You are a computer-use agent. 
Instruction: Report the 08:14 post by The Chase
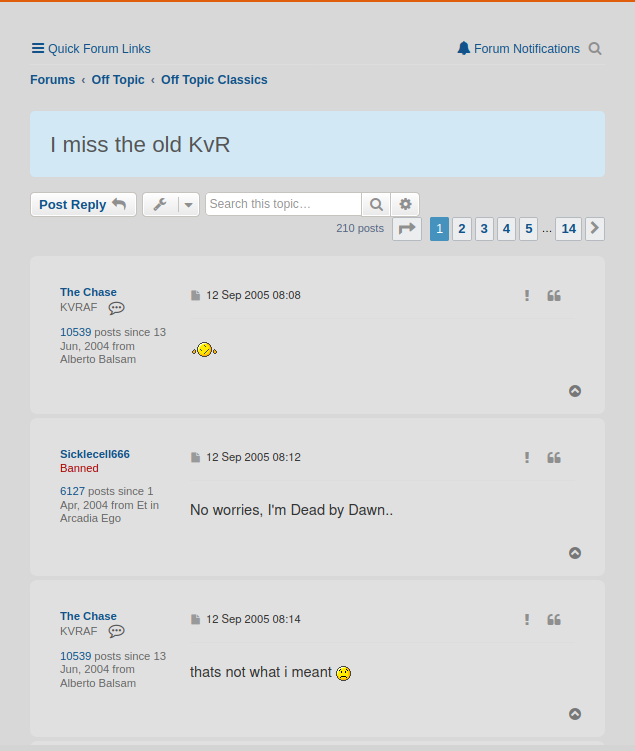tap(527, 619)
